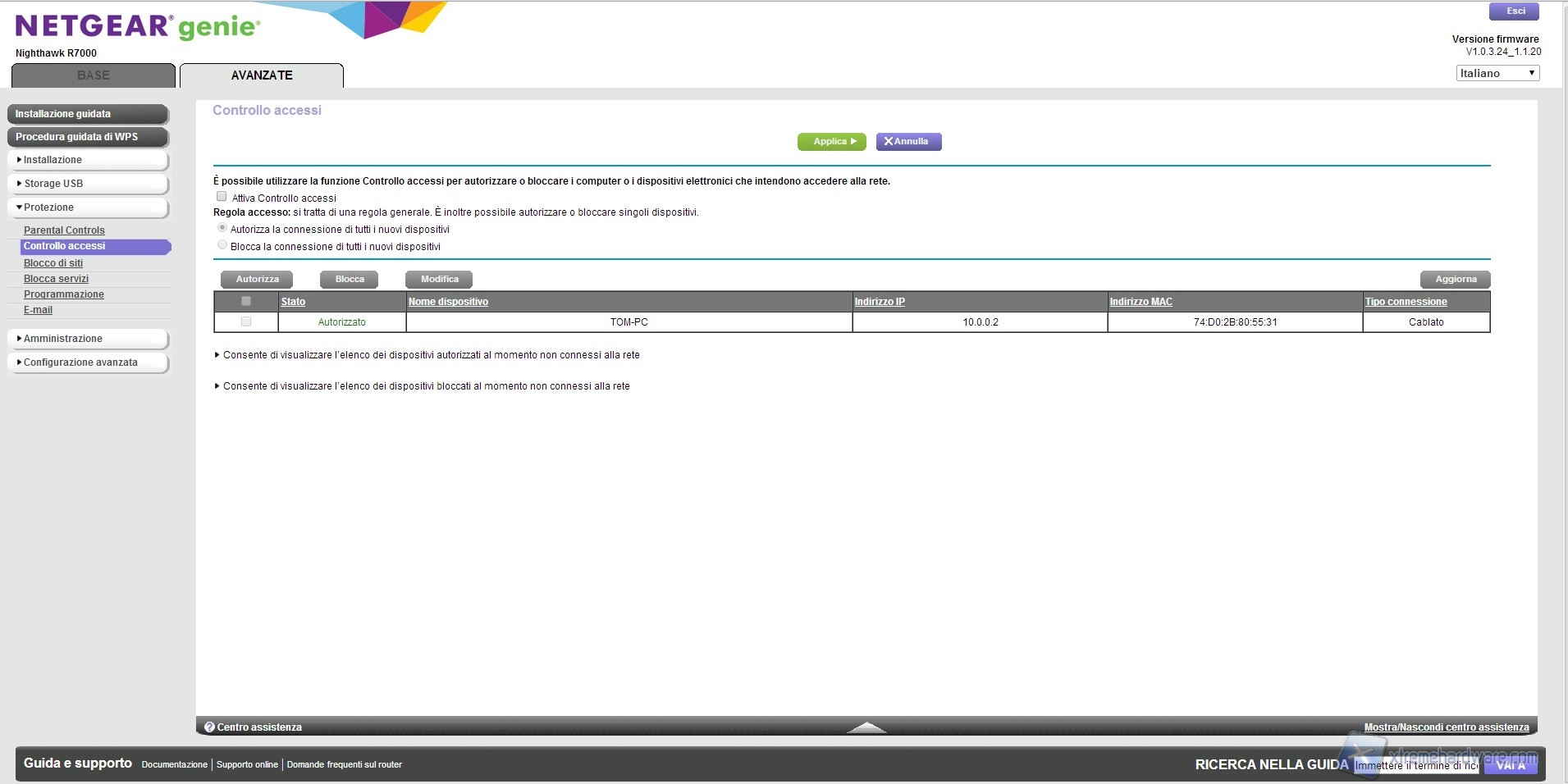Click the help panel up-arrow handle

click(x=866, y=727)
